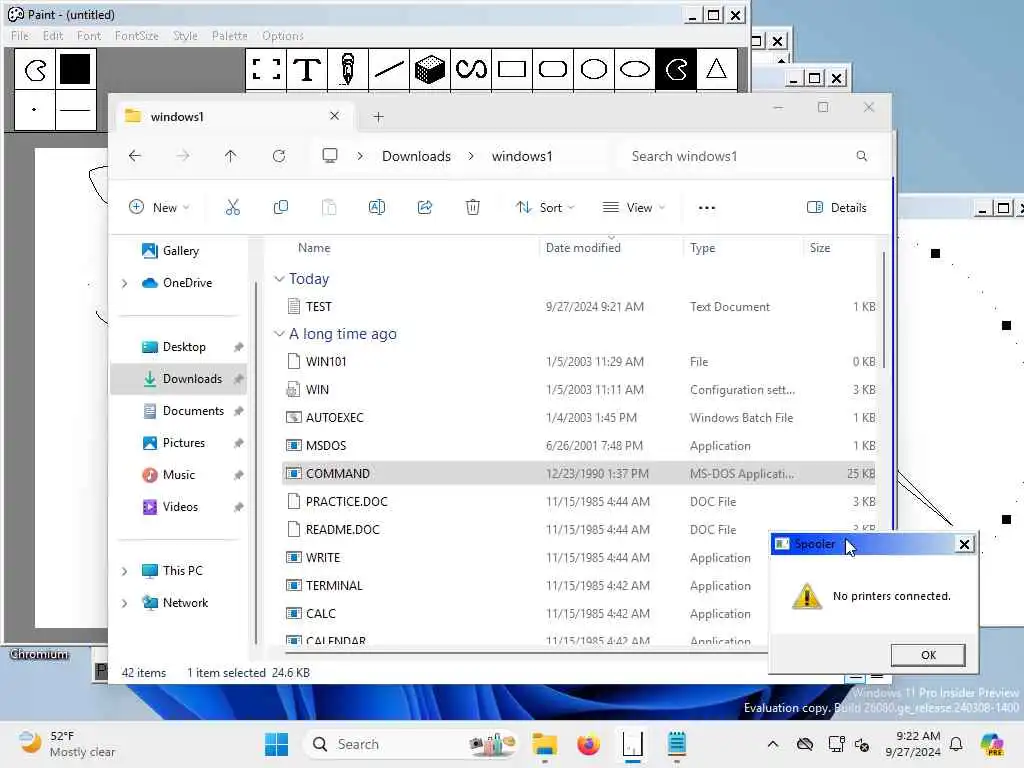The image size is (1024, 768).
Task: Collapse the A long time ago group
Action: click(279, 334)
